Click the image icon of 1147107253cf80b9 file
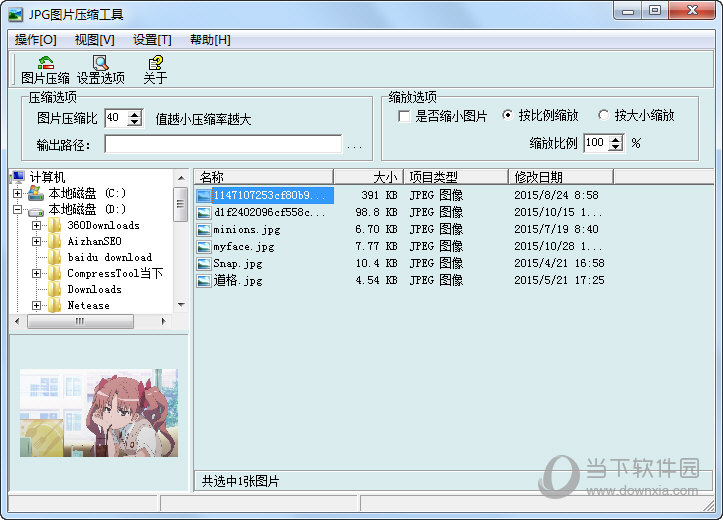 [204, 195]
